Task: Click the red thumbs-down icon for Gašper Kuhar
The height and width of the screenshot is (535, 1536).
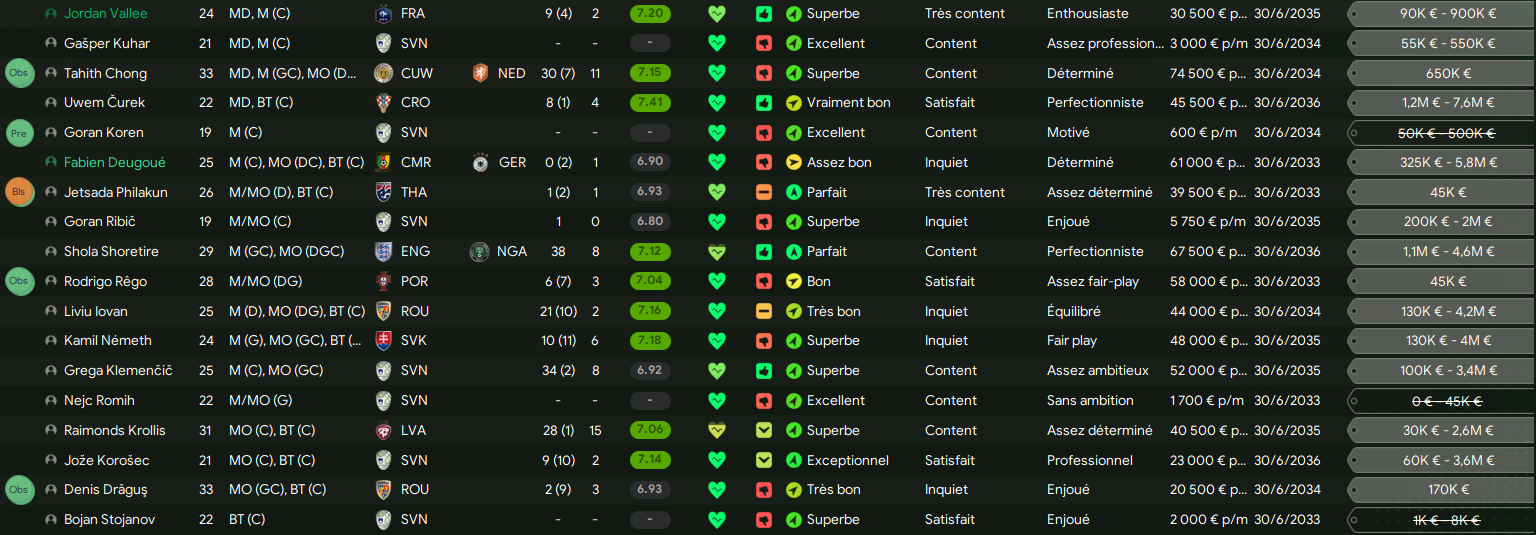Action: coord(764,44)
